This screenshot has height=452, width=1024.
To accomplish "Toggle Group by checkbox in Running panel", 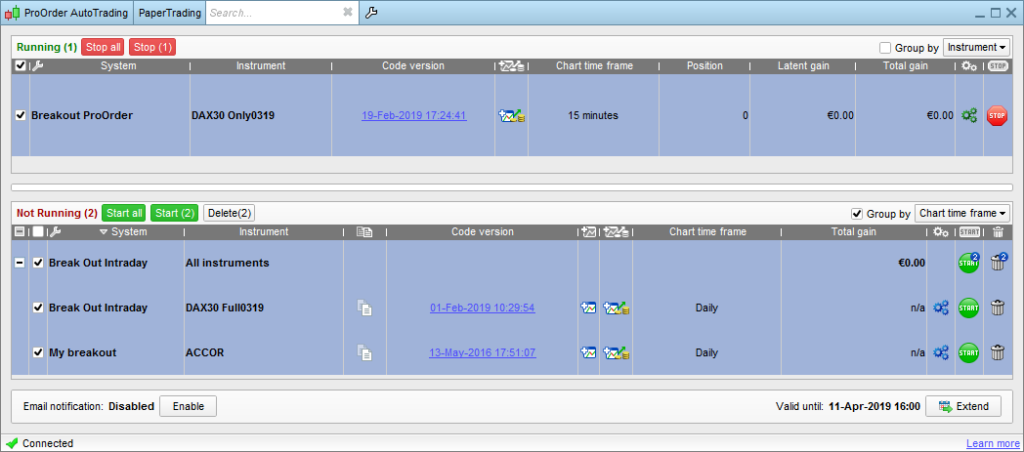I will 886,48.
